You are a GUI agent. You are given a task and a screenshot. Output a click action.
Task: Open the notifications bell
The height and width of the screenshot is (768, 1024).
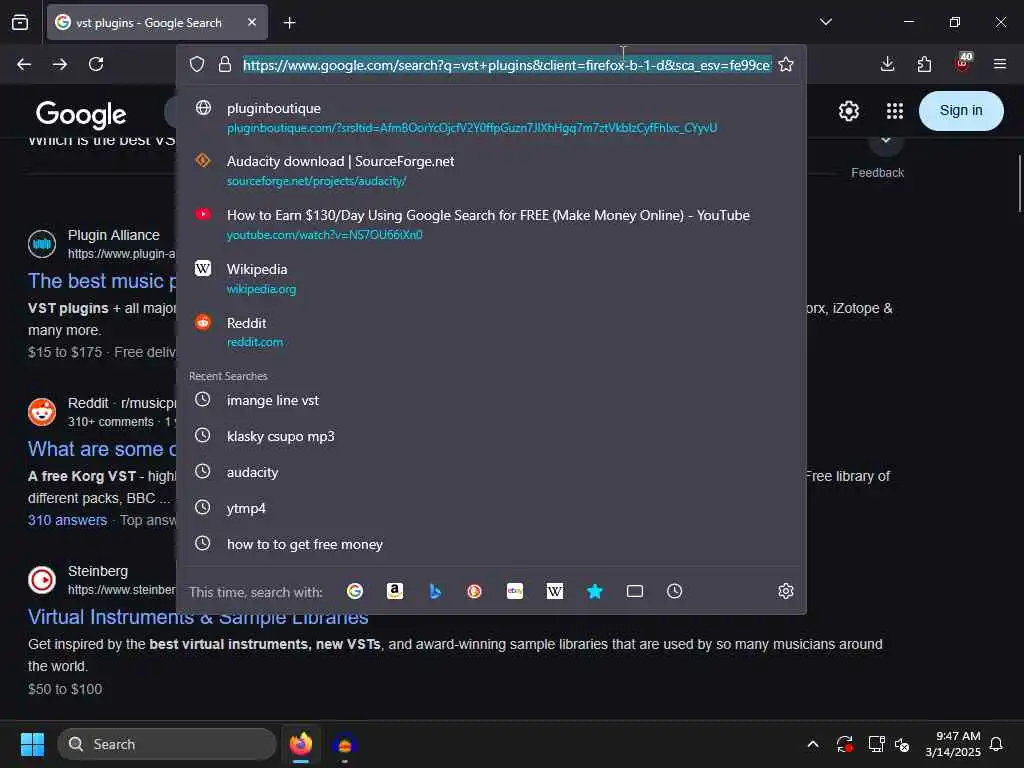(x=996, y=744)
